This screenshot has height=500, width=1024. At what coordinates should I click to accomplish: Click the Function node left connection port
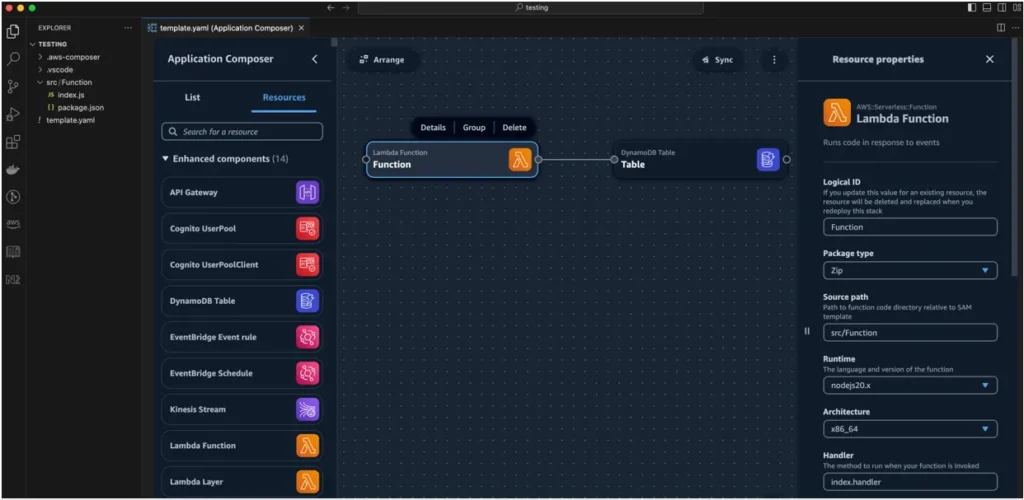coord(366,159)
